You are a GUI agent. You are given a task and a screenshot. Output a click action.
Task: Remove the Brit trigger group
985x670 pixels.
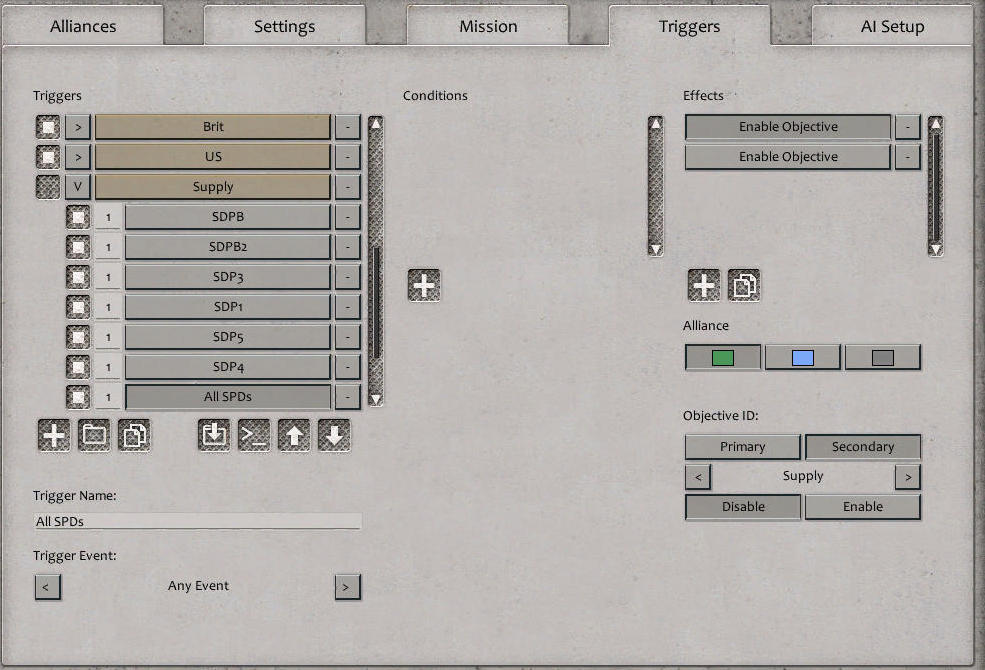(347, 127)
